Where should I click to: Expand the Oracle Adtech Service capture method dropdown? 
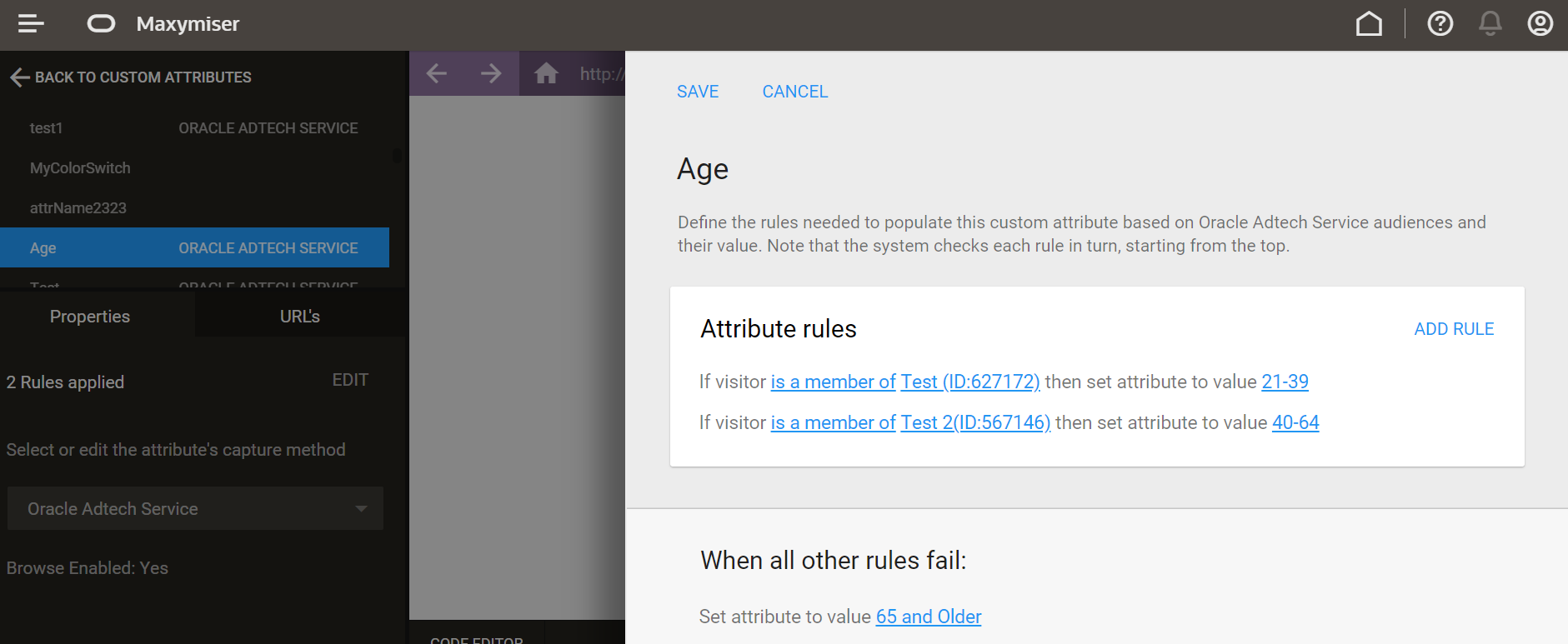tap(195, 508)
